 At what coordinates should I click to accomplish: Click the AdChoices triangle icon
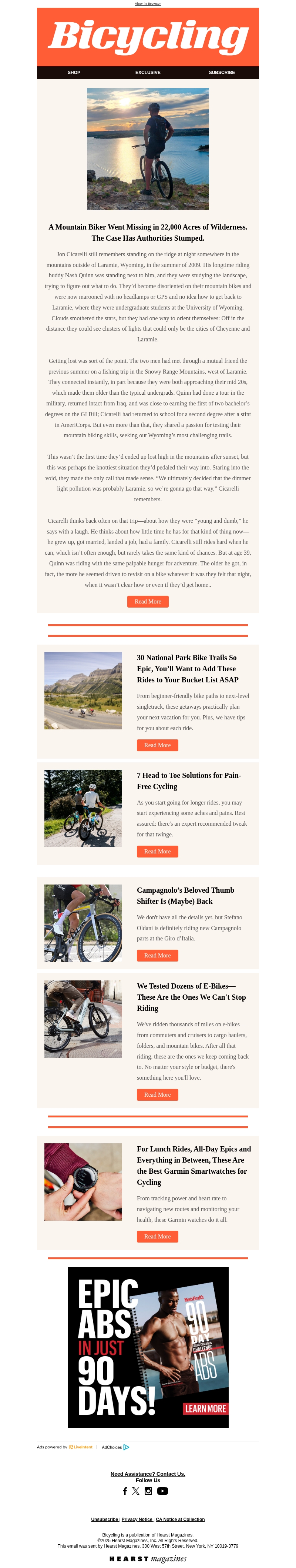[x=127, y=1447]
